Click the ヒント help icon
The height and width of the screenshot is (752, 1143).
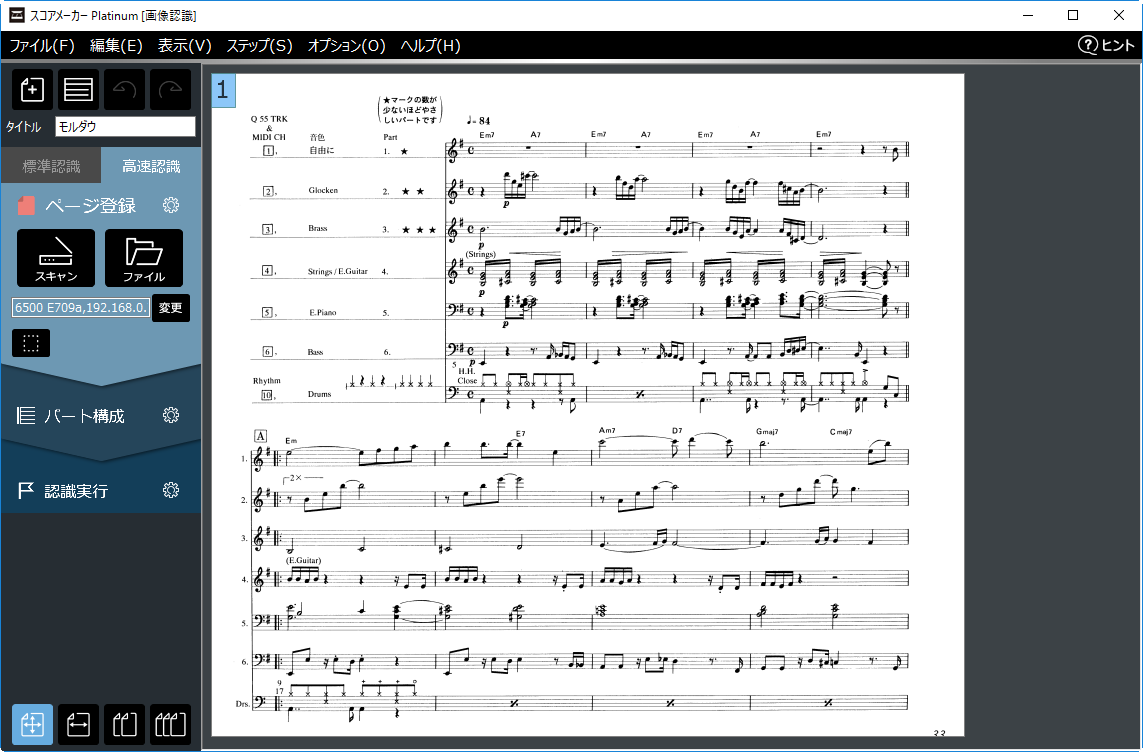1088,45
